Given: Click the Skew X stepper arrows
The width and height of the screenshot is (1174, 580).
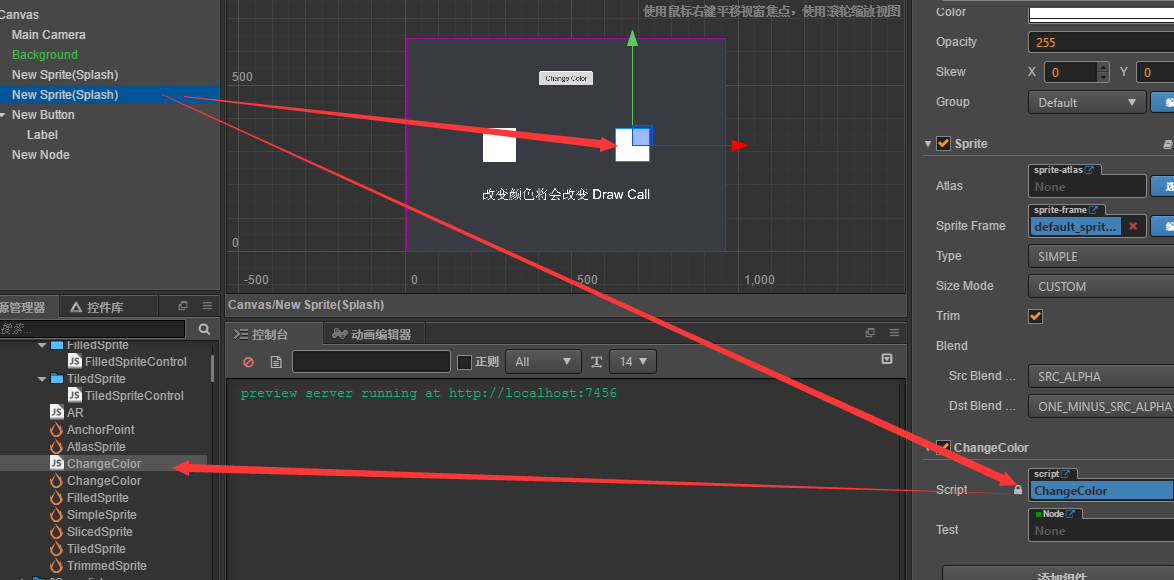Looking at the screenshot, I should coord(1103,72).
